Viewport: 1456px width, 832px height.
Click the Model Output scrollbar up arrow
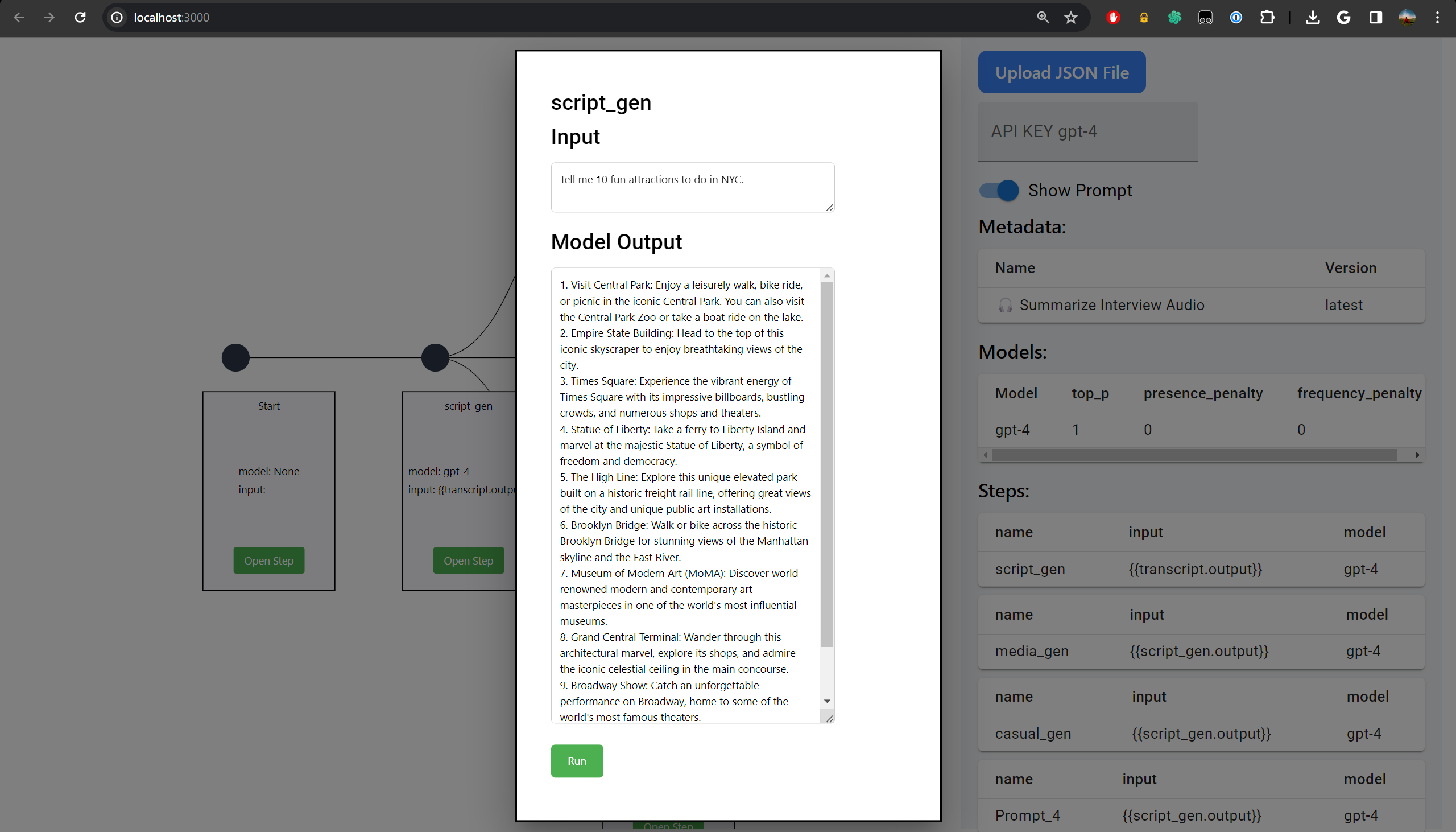(827, 276)
